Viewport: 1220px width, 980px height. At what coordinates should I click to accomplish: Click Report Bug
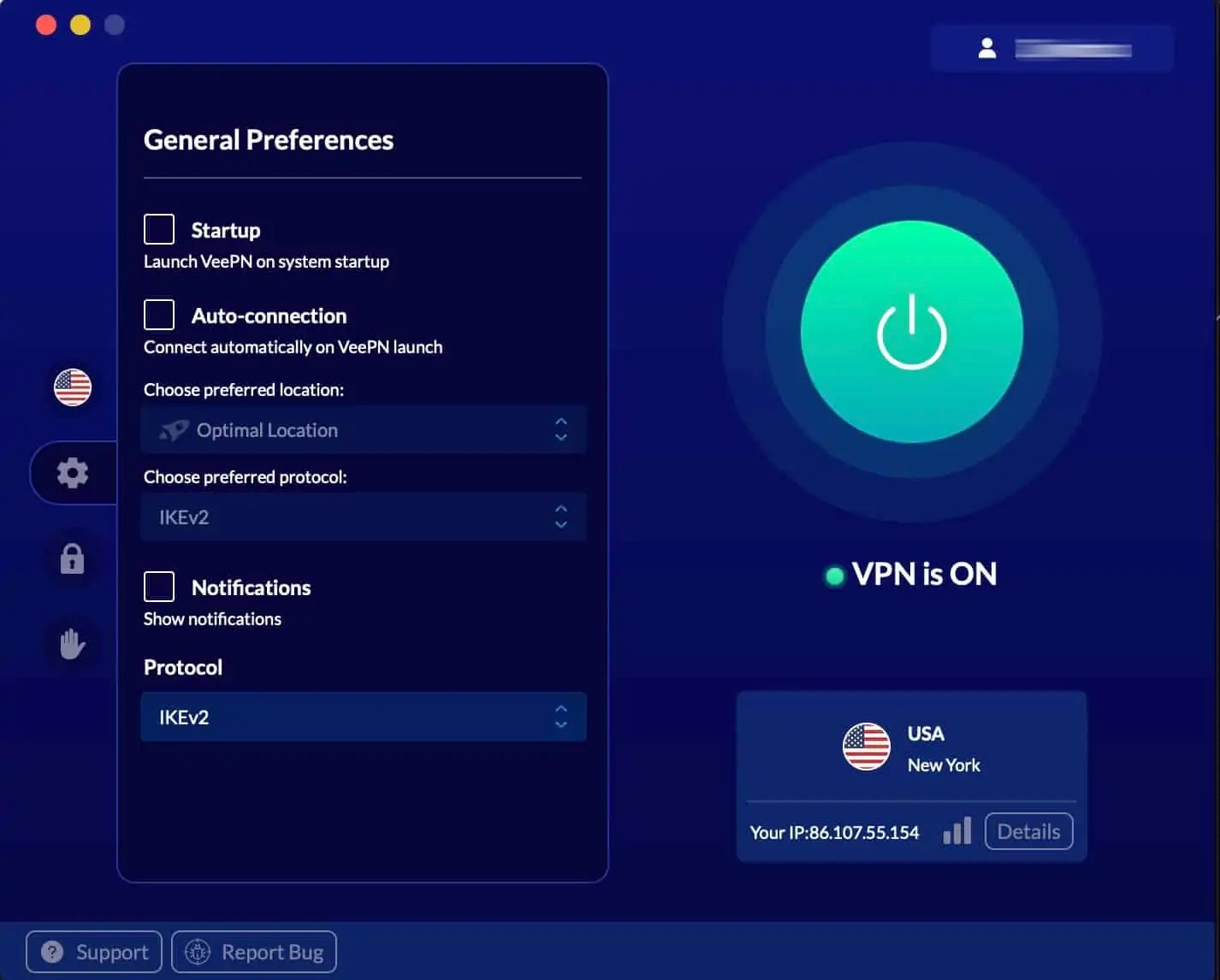tap(253, 952)
